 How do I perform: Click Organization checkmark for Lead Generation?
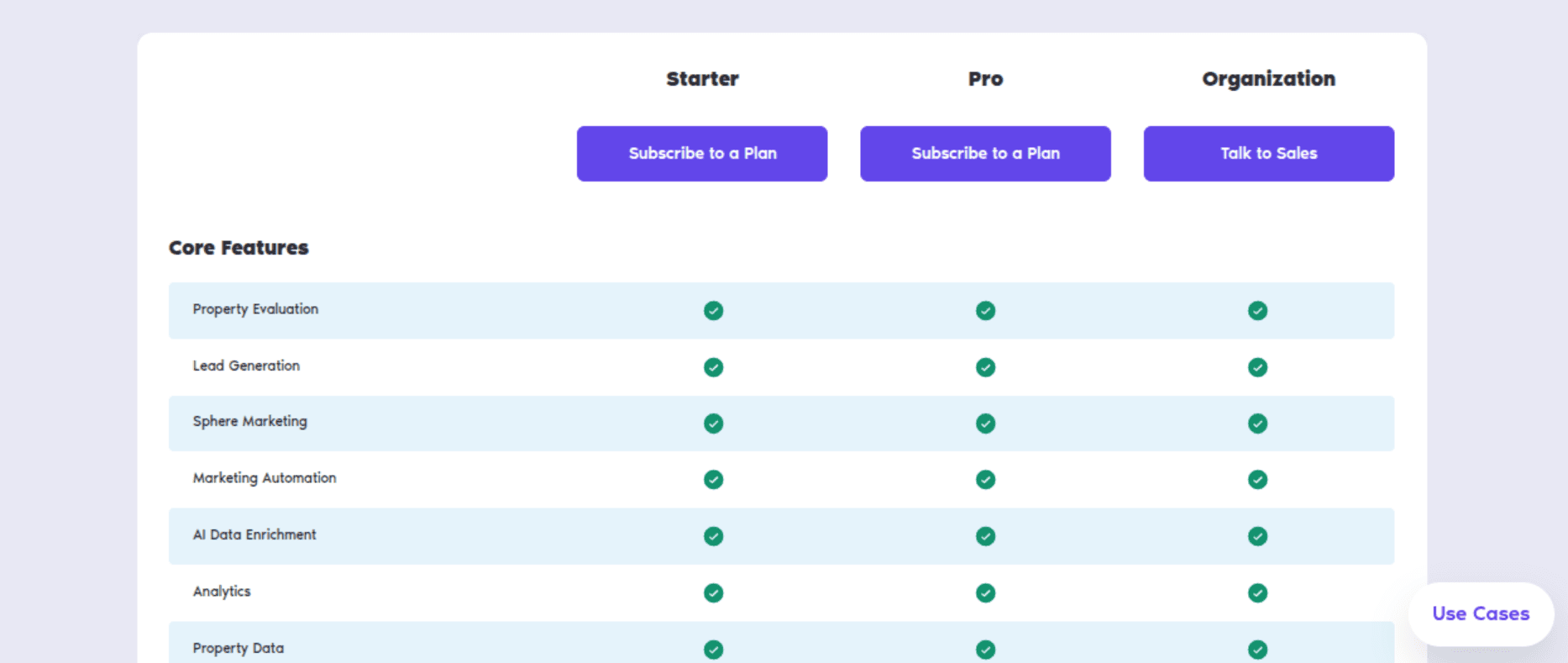pos(1257,367)
